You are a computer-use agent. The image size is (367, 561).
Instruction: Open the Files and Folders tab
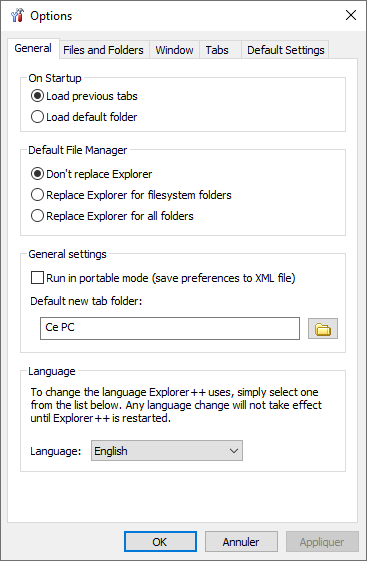[103, 50]
